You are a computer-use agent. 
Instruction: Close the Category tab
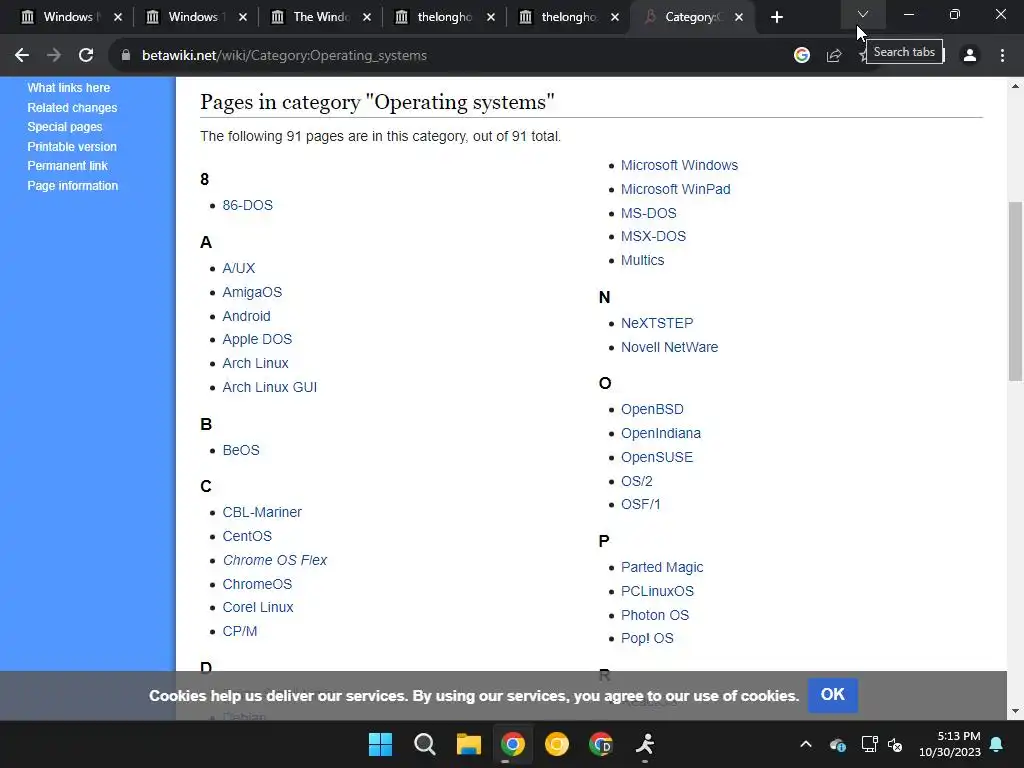tap(739, 18)
